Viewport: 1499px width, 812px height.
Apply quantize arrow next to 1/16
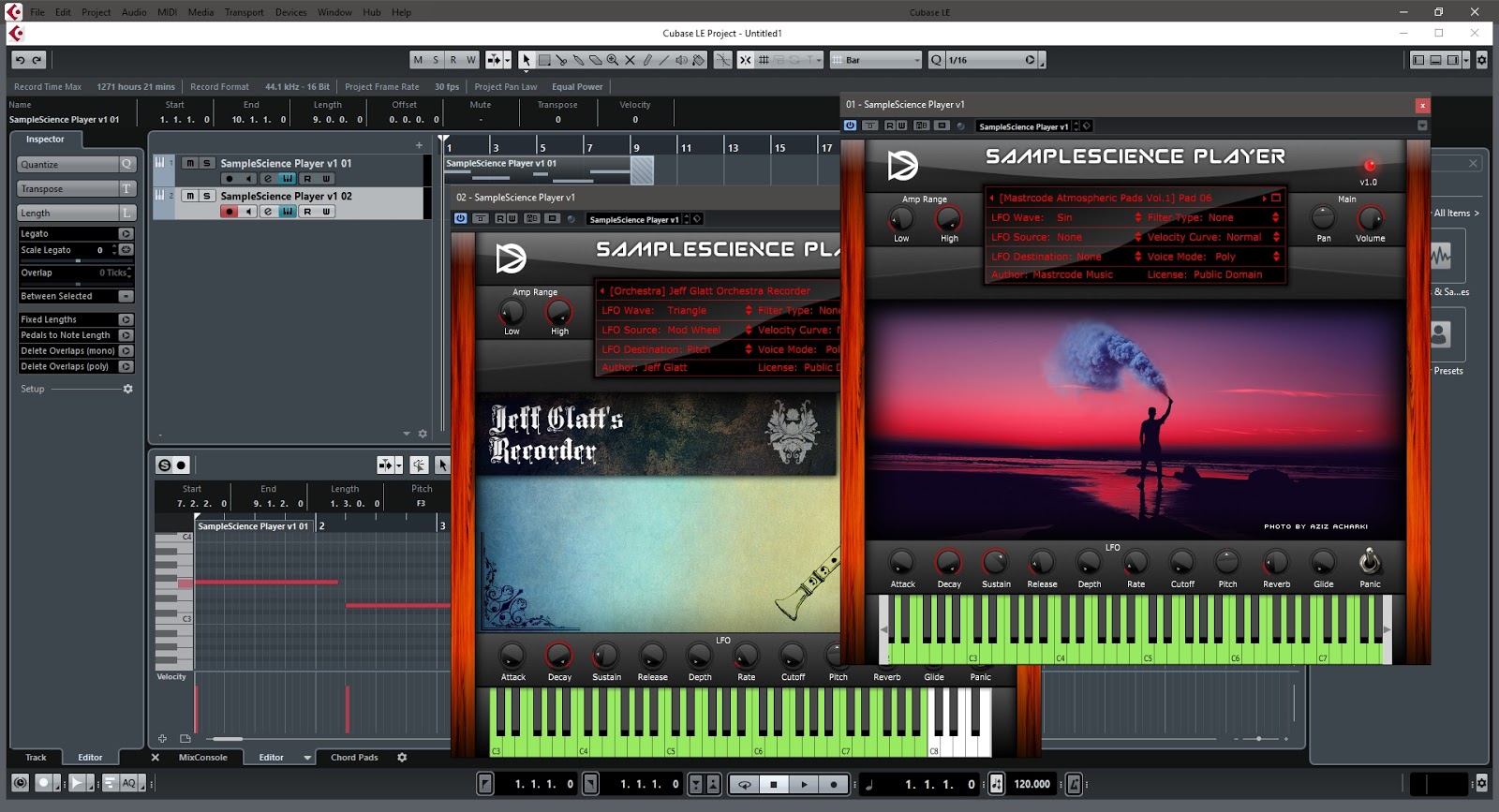[1030, 60]
